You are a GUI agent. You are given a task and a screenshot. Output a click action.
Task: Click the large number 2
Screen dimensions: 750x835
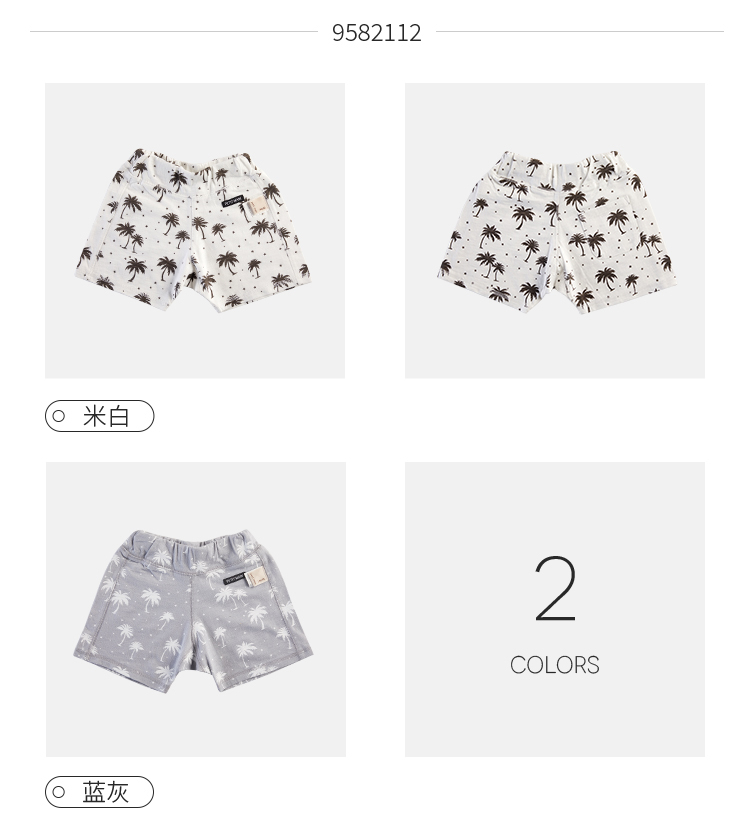coord(555,588)
